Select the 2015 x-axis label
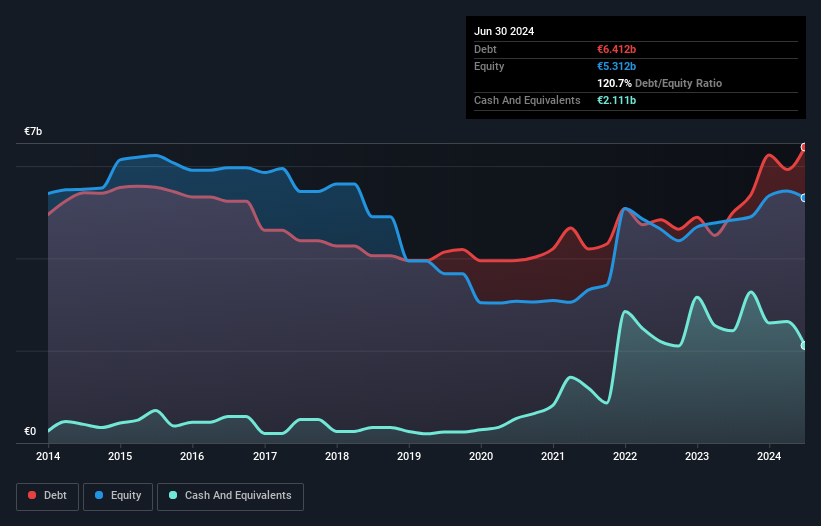The width and height of the screenshot is (821, 526). pos(120,456)
